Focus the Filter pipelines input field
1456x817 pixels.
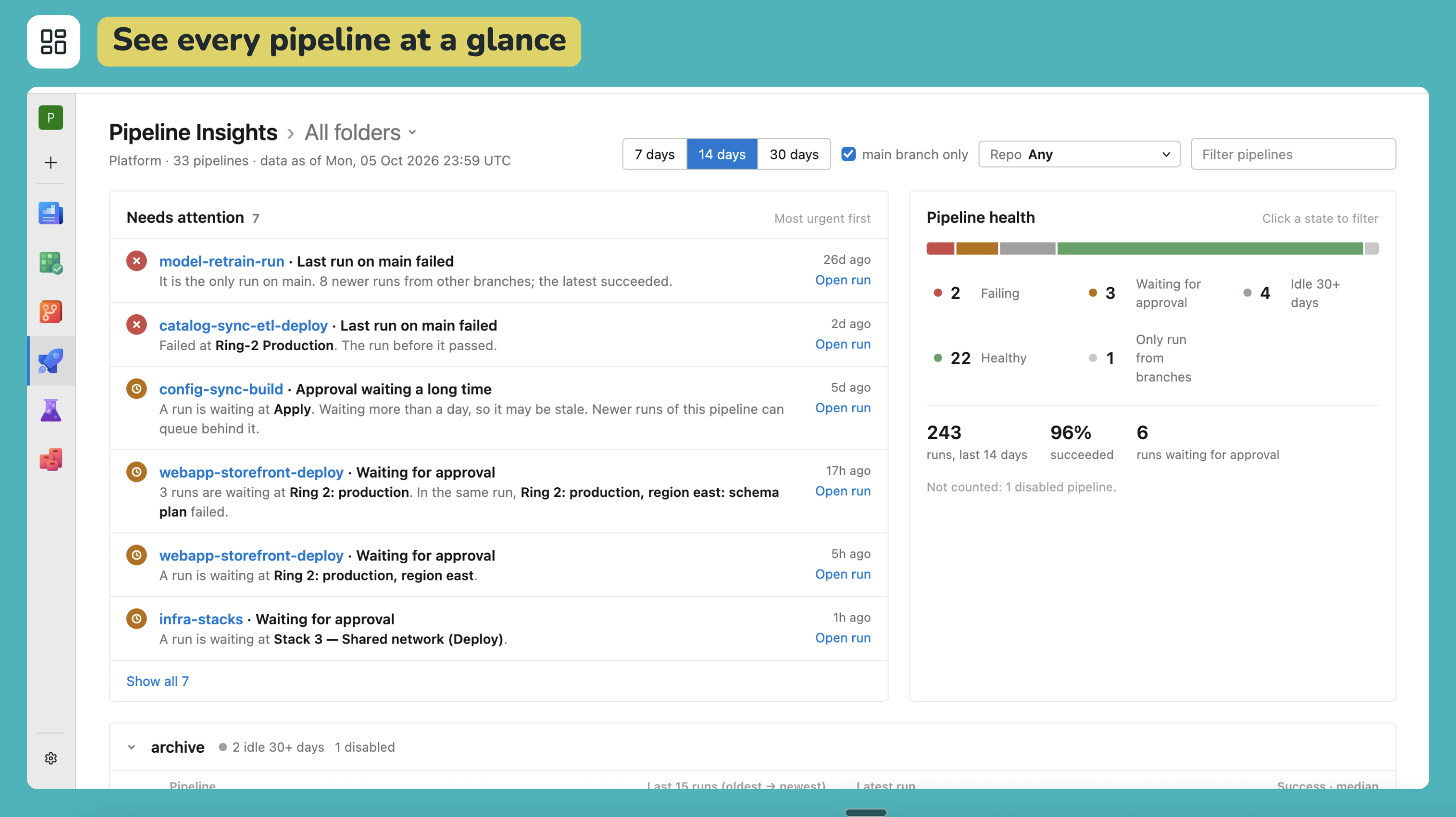(1293, 154)
